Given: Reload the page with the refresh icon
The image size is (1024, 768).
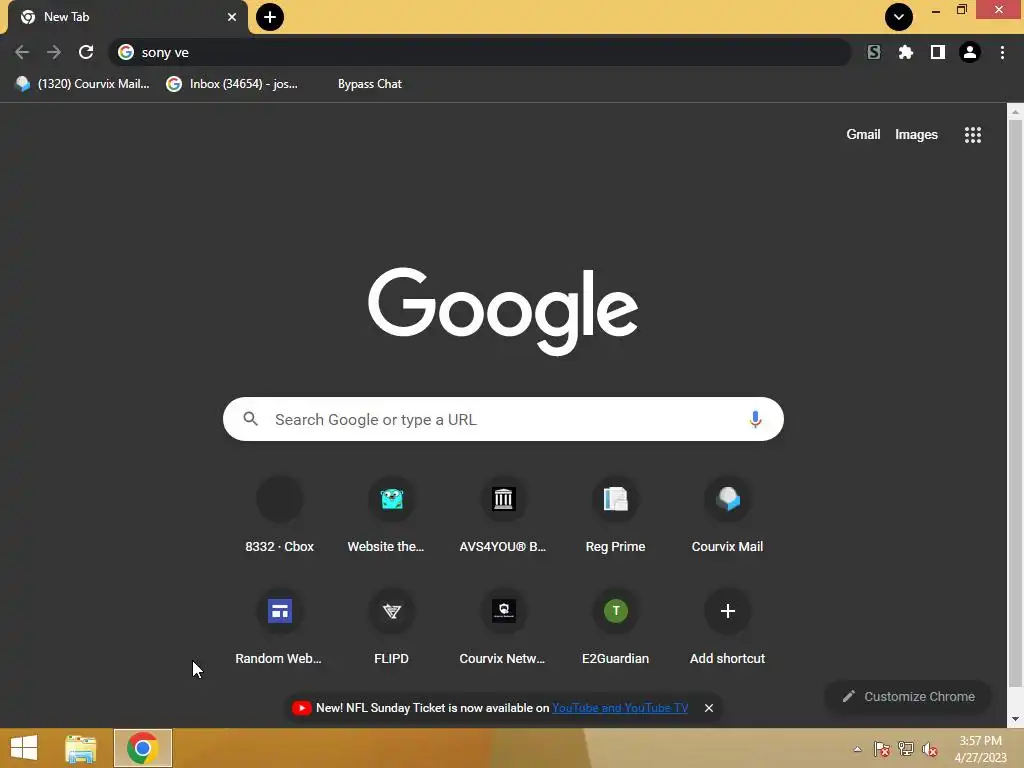Looking at the screenshot, I should click(x=86, y=52).
